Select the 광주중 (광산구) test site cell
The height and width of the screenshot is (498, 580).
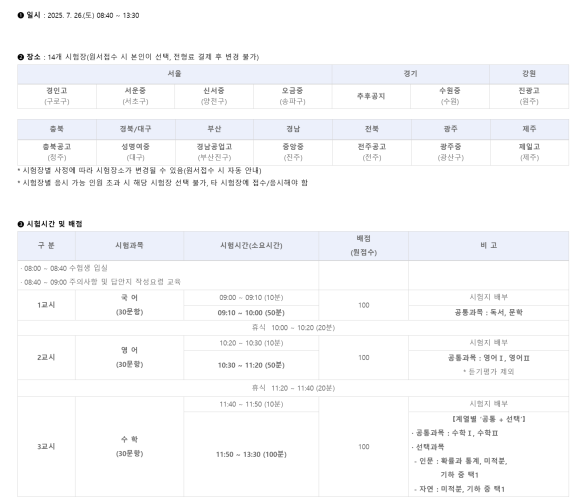(x=451, y=152)
